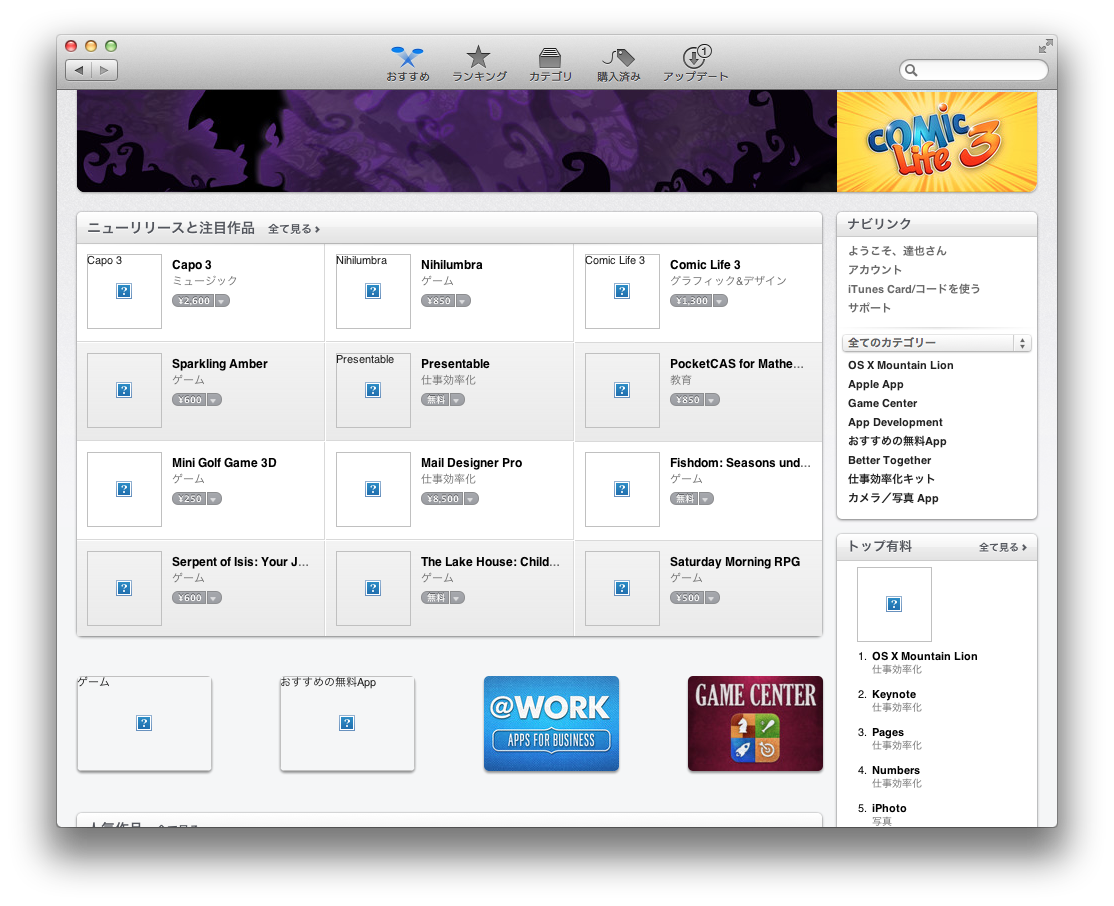This screenshot has width=1114, height=906.
Task: Open the Game Center tile
Action: point(755,723)
